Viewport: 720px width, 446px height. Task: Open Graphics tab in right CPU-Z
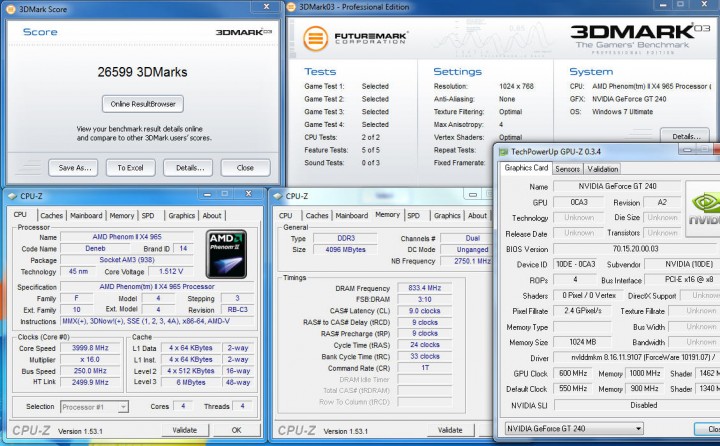pyautogui.click(x=447, y=215)
